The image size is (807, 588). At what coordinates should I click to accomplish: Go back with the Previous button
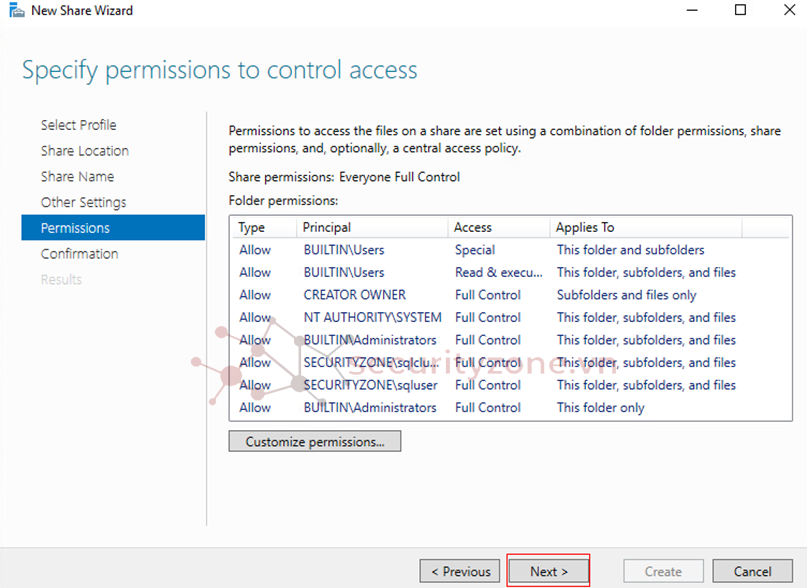(460, 571)
